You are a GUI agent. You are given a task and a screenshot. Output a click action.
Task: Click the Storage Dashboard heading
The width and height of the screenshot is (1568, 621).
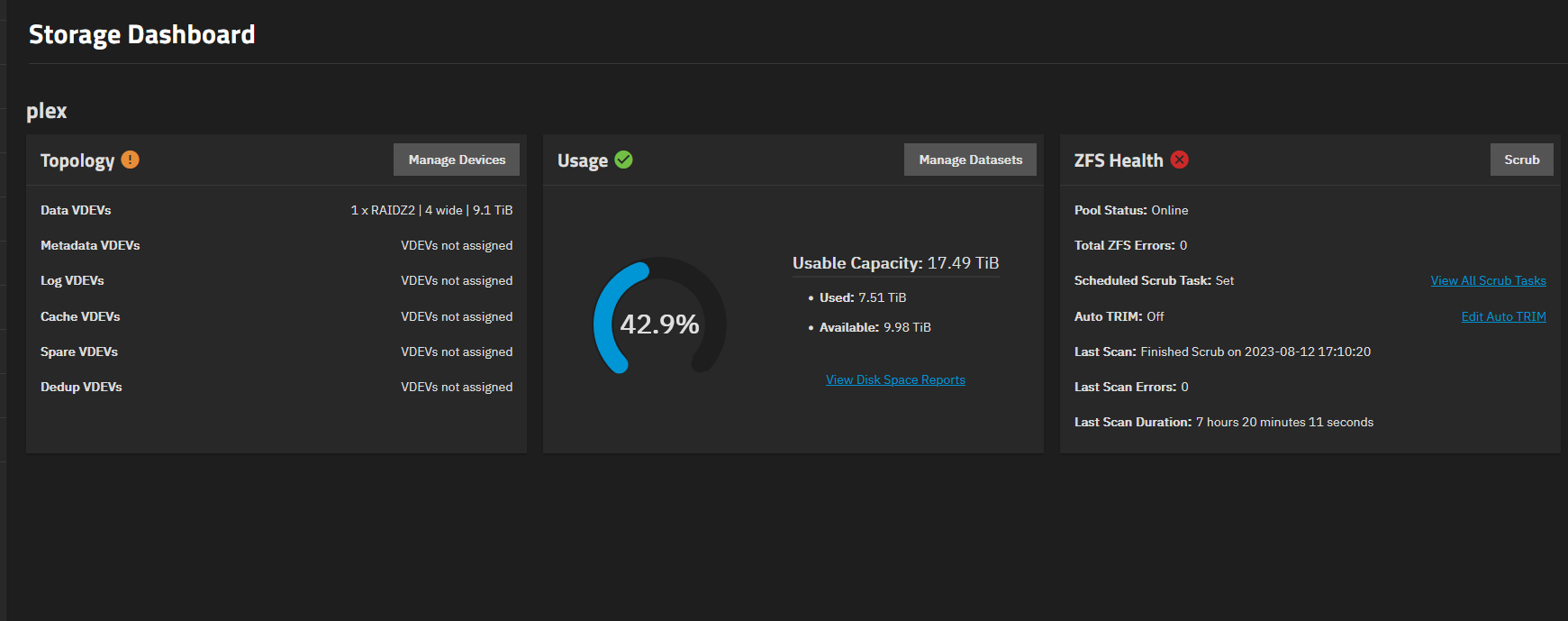pyautogui.click(x=142, y=34)
